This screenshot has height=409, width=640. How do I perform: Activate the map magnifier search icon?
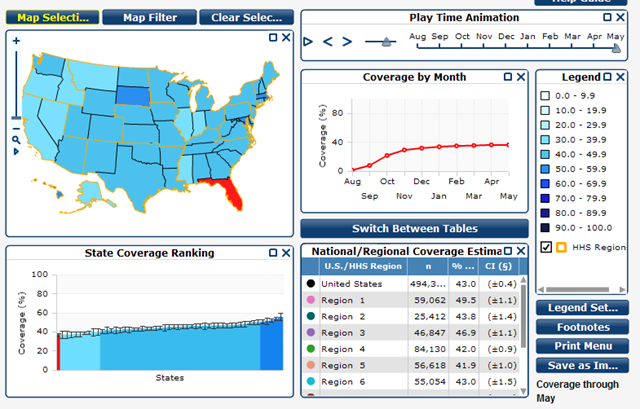(x=16, y=140)
